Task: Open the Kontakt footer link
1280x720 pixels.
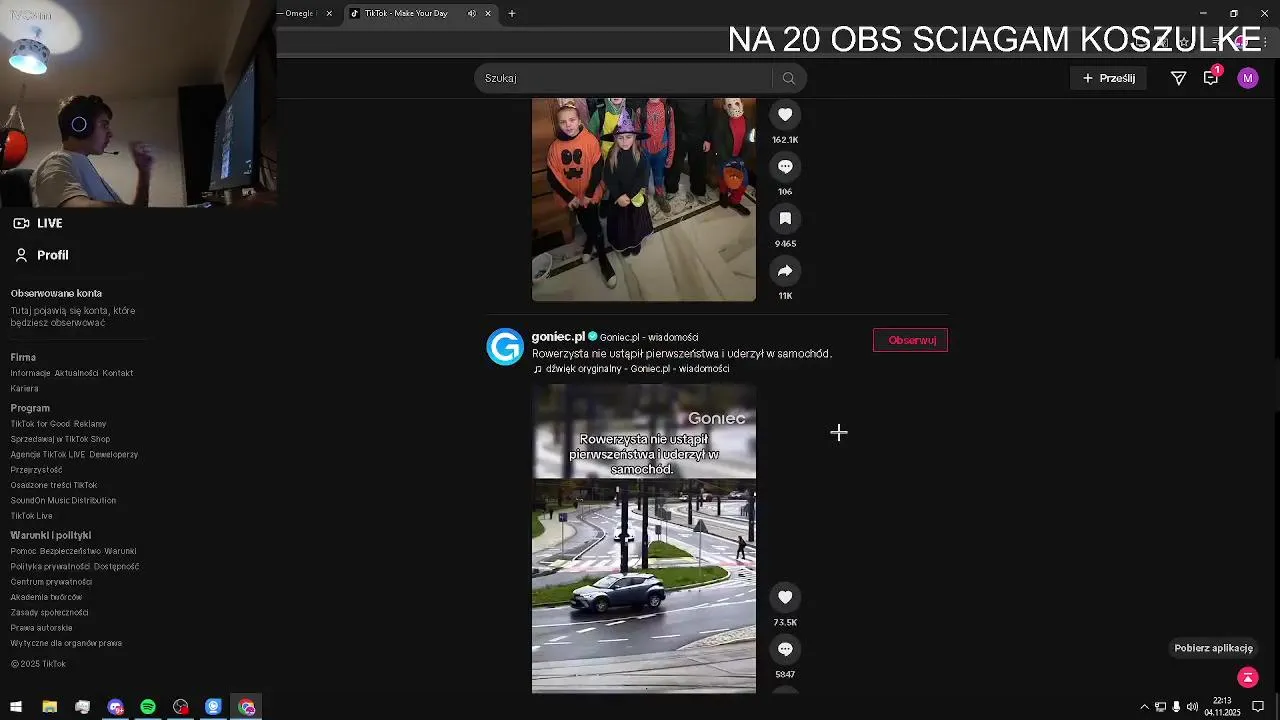Action: coord(118,373)
